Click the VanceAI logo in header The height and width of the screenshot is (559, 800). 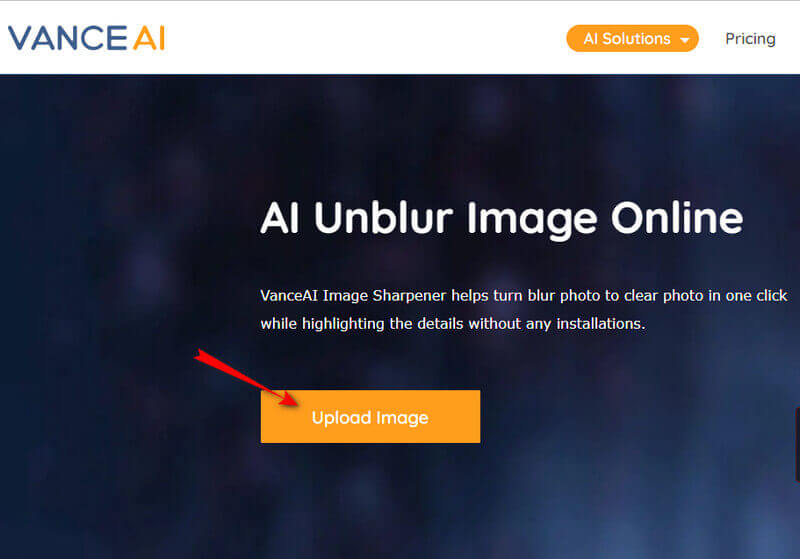click(x=86, y=38)
